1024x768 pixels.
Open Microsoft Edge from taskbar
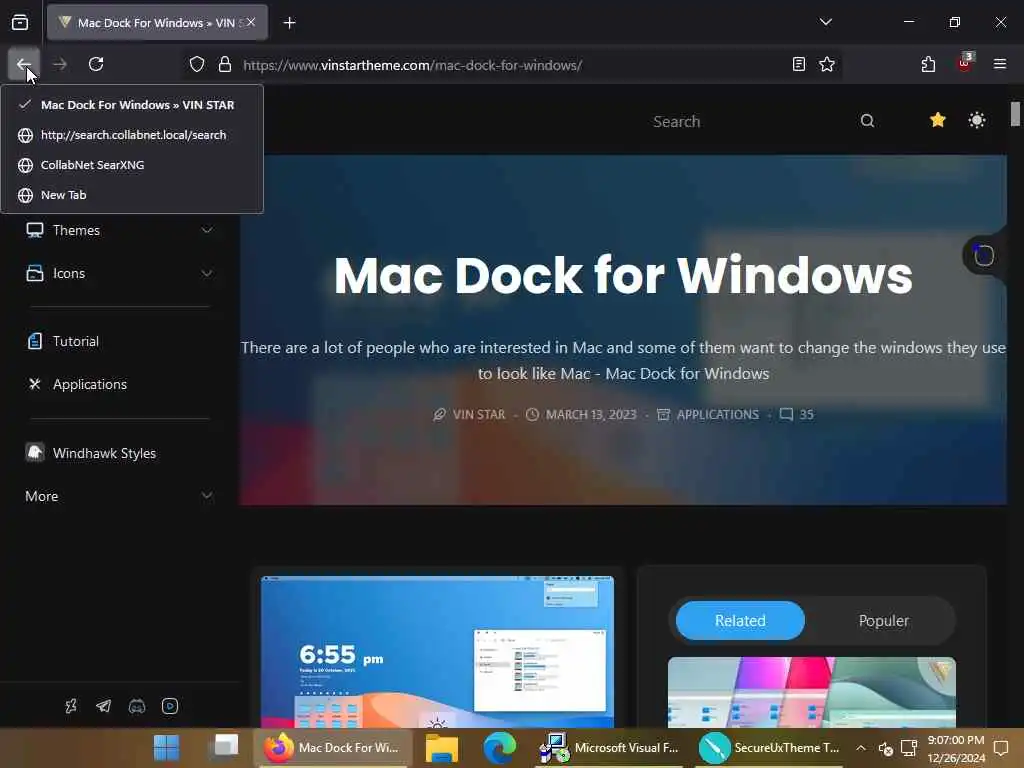click(500, 748)
